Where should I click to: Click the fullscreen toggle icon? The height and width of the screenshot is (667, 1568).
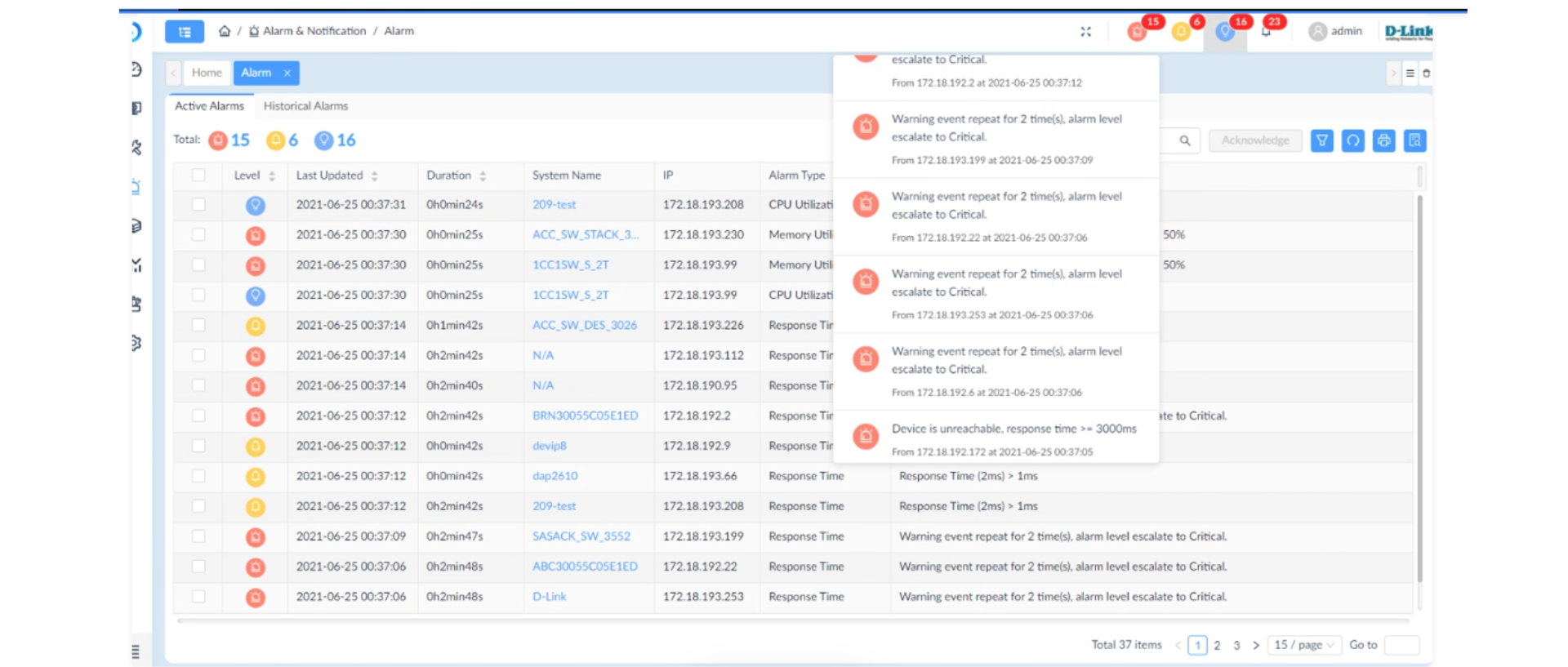tap(1085, 32)
